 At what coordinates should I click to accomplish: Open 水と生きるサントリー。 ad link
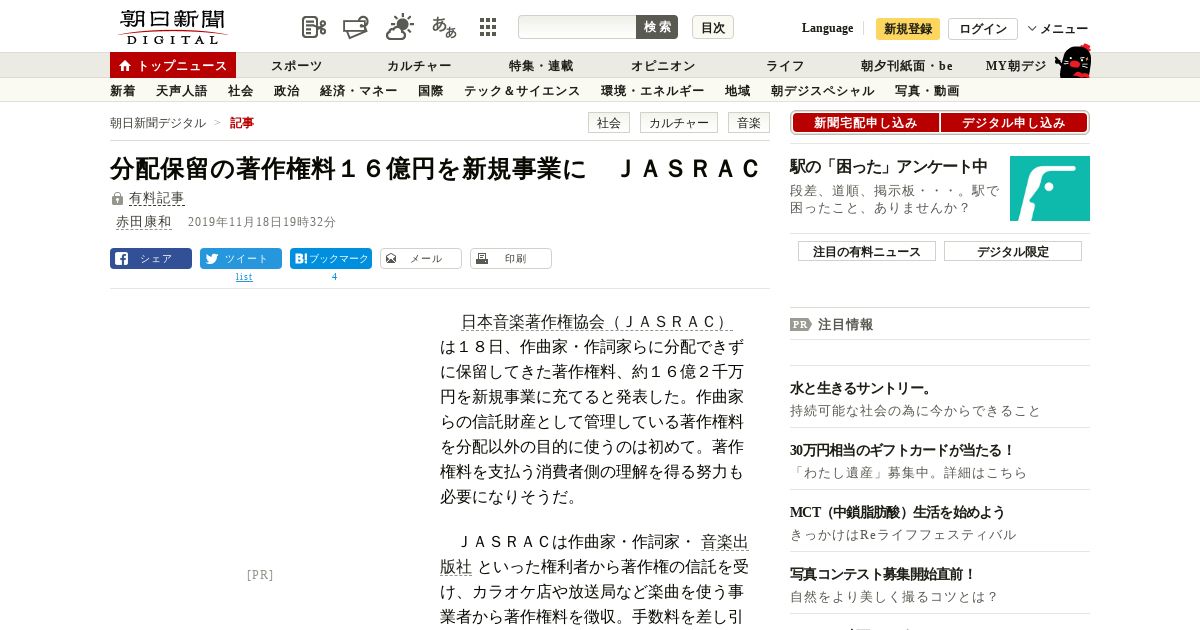pyautogui.click(x=861, y=388)
